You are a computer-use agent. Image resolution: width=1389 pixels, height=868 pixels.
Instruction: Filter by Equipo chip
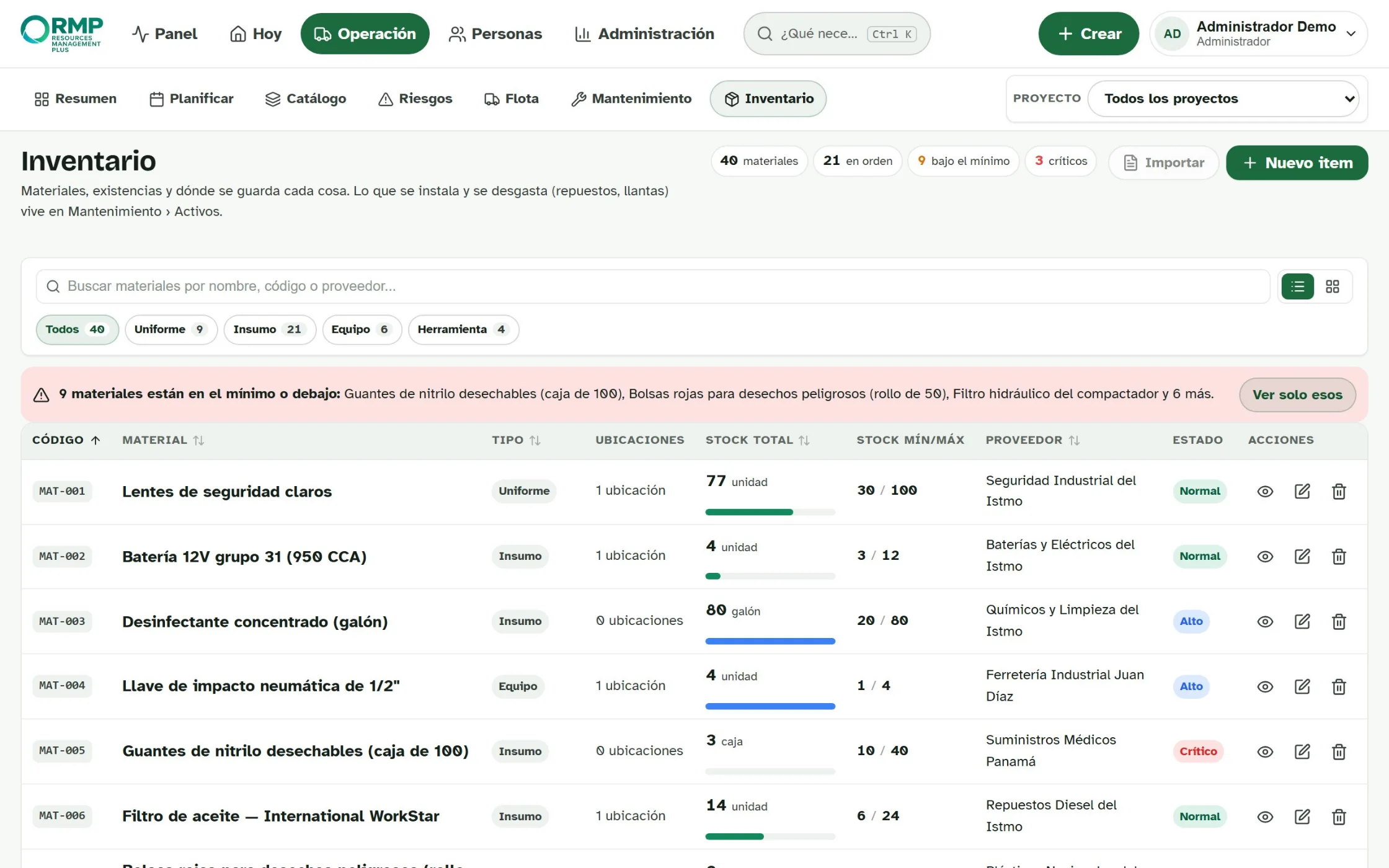coord(362,329)
